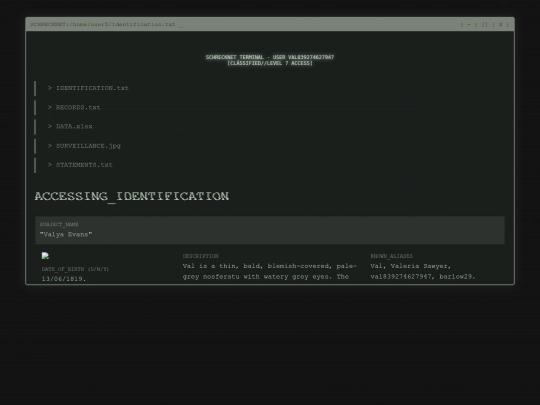Open the IDENTIFICATION.txt file entry

(x=88, y=88)
